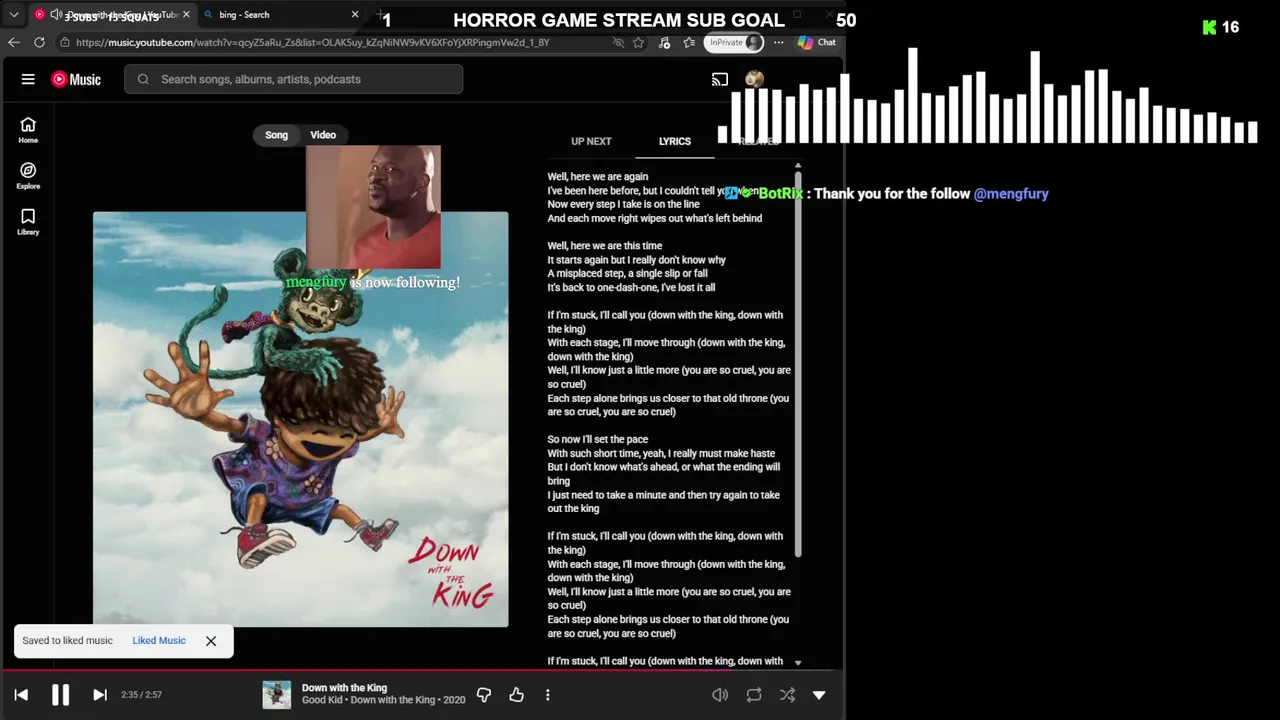The image size is (1280, 720).
Task: Click the song progress bar
Action: pos(422,670)
